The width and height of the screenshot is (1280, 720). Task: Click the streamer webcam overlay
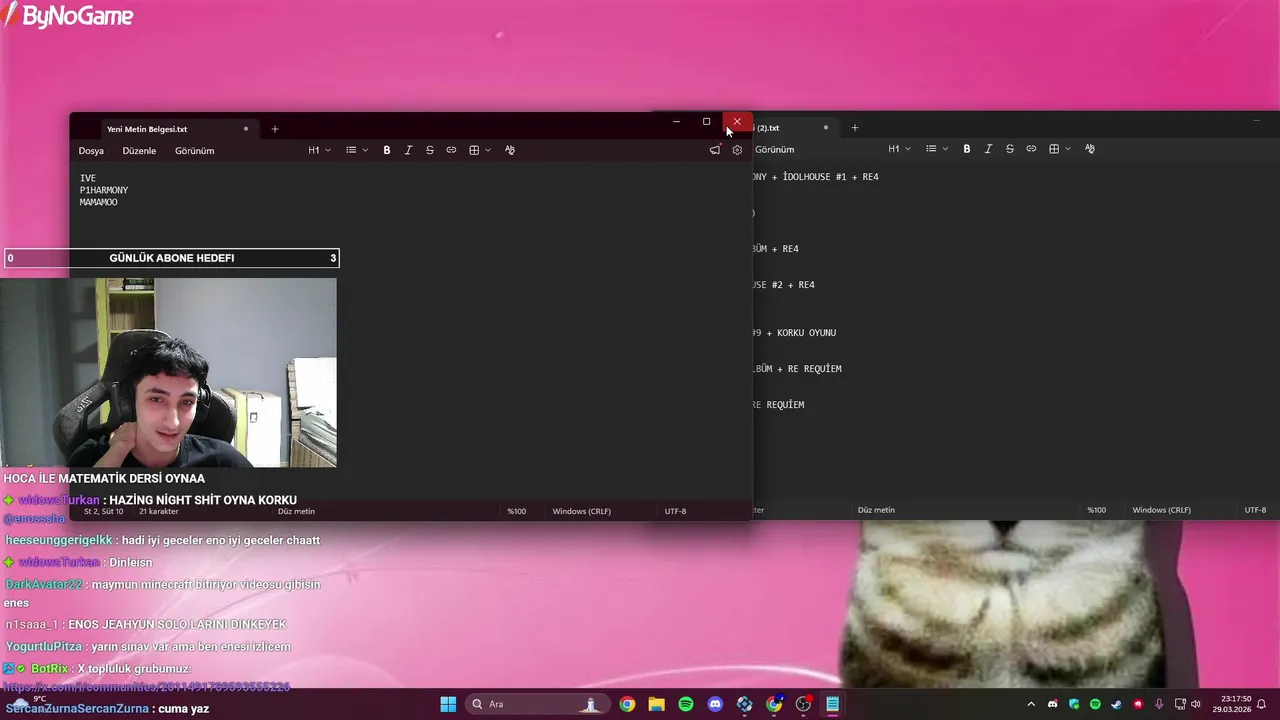(168, 372)
